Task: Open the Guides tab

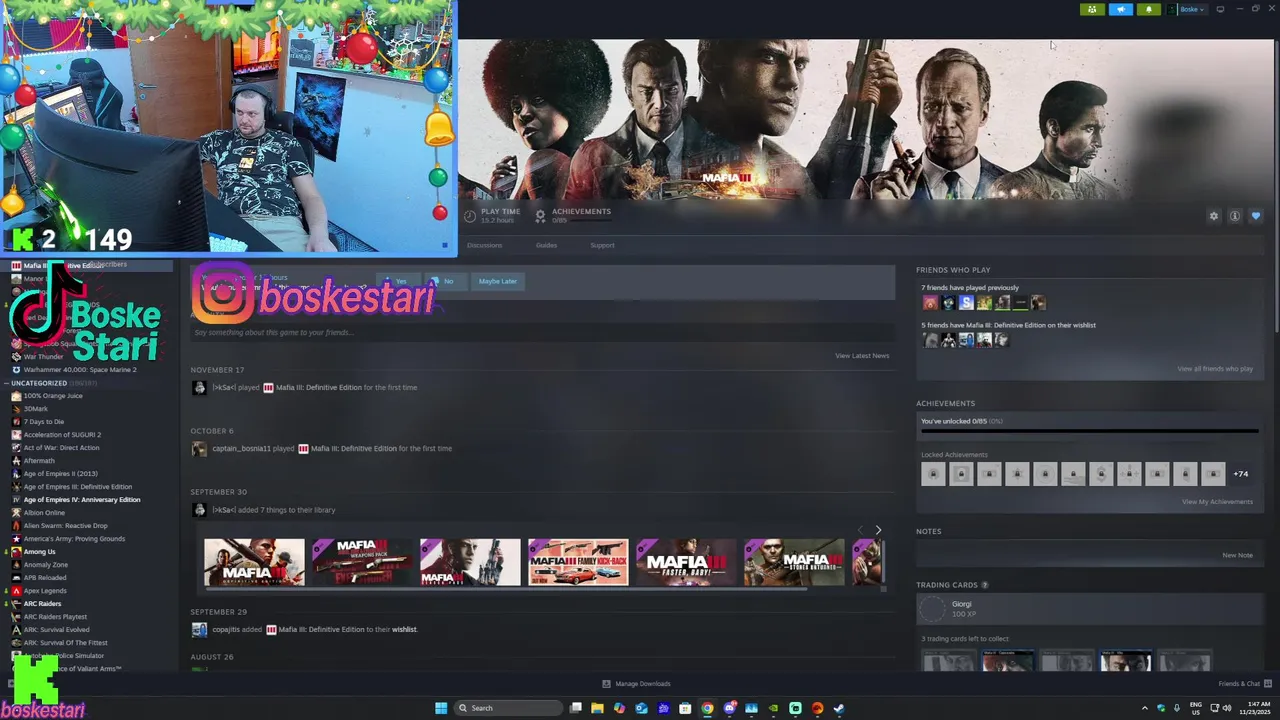Action: [x=546, y=245]
